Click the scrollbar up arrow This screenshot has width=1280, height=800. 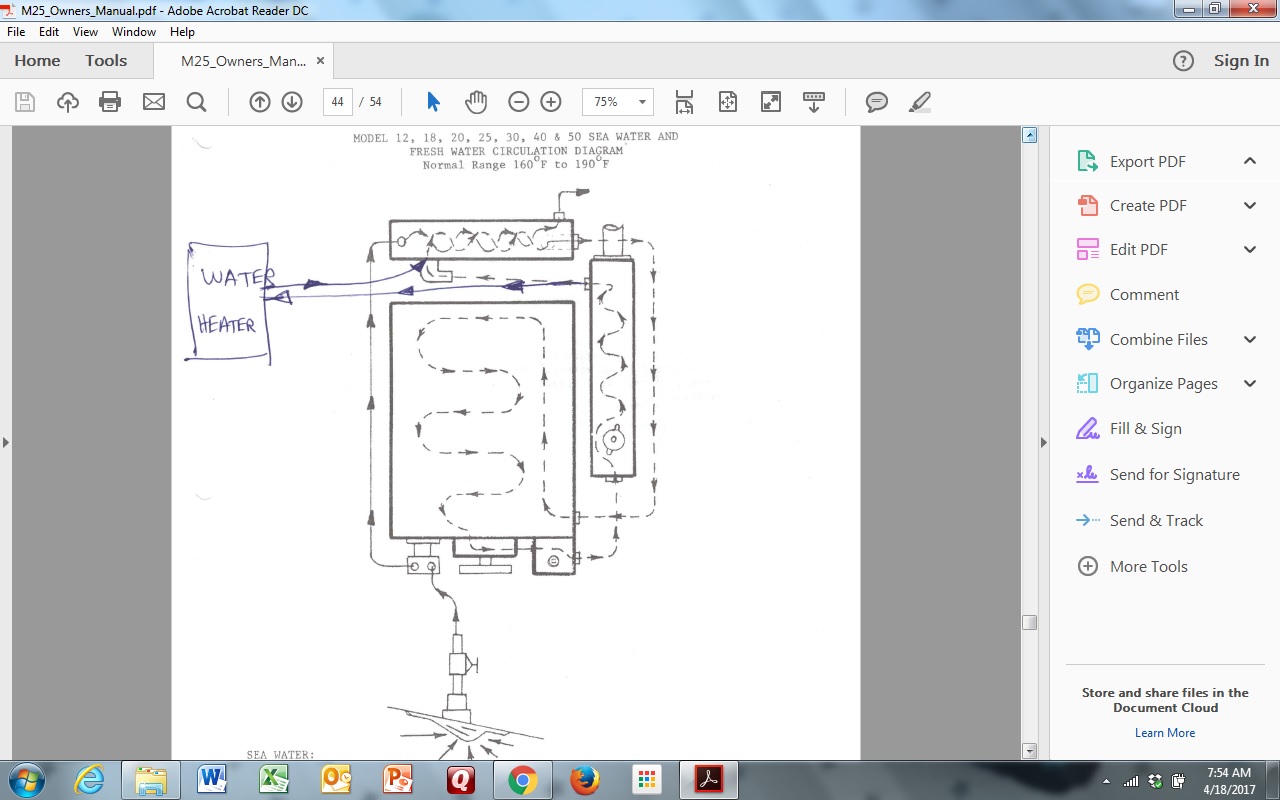(1030, 135)
